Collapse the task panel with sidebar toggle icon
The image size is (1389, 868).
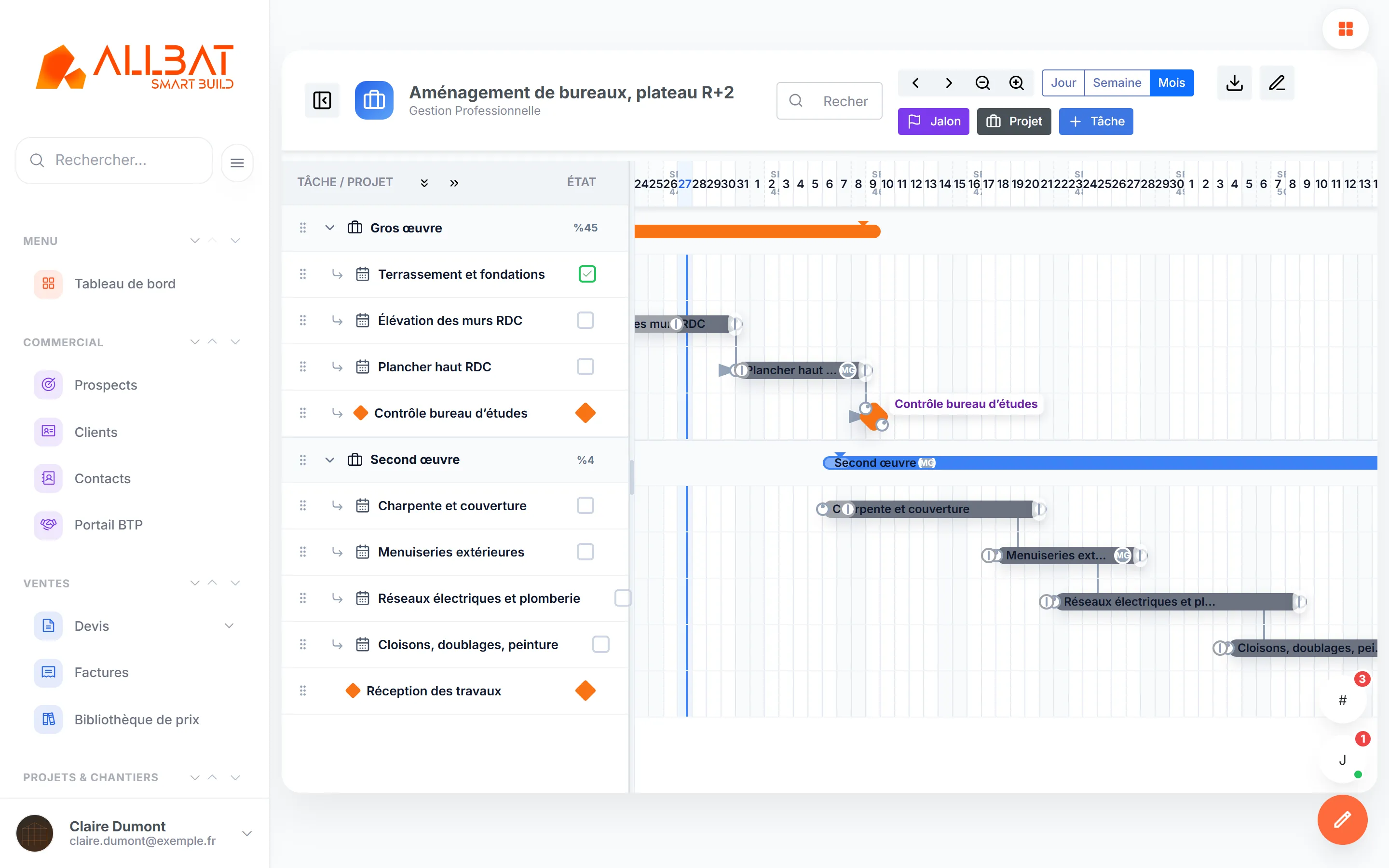pos(322,100)
